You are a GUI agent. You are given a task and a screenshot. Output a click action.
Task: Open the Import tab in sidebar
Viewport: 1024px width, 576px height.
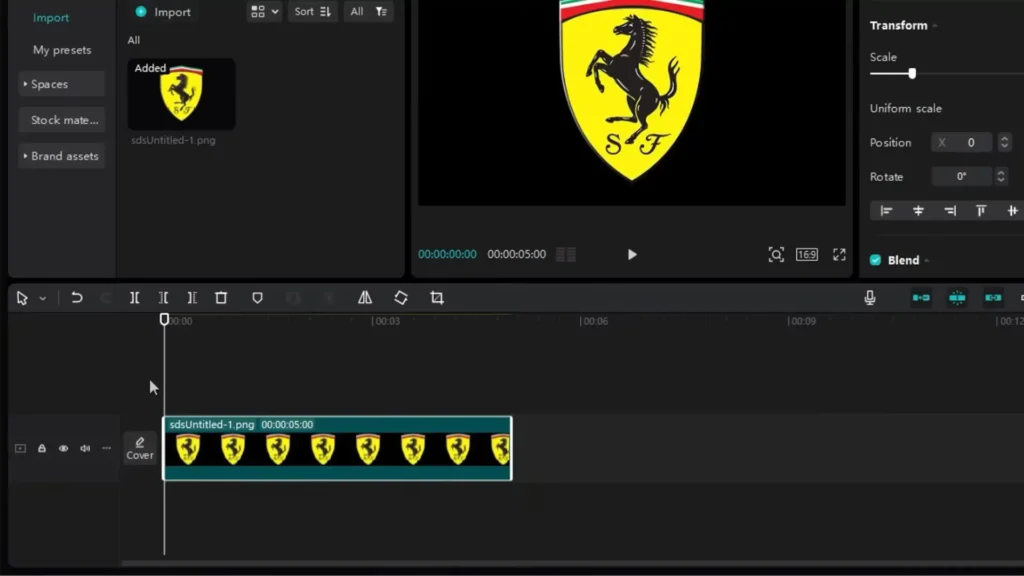click(x=51, y=18)
